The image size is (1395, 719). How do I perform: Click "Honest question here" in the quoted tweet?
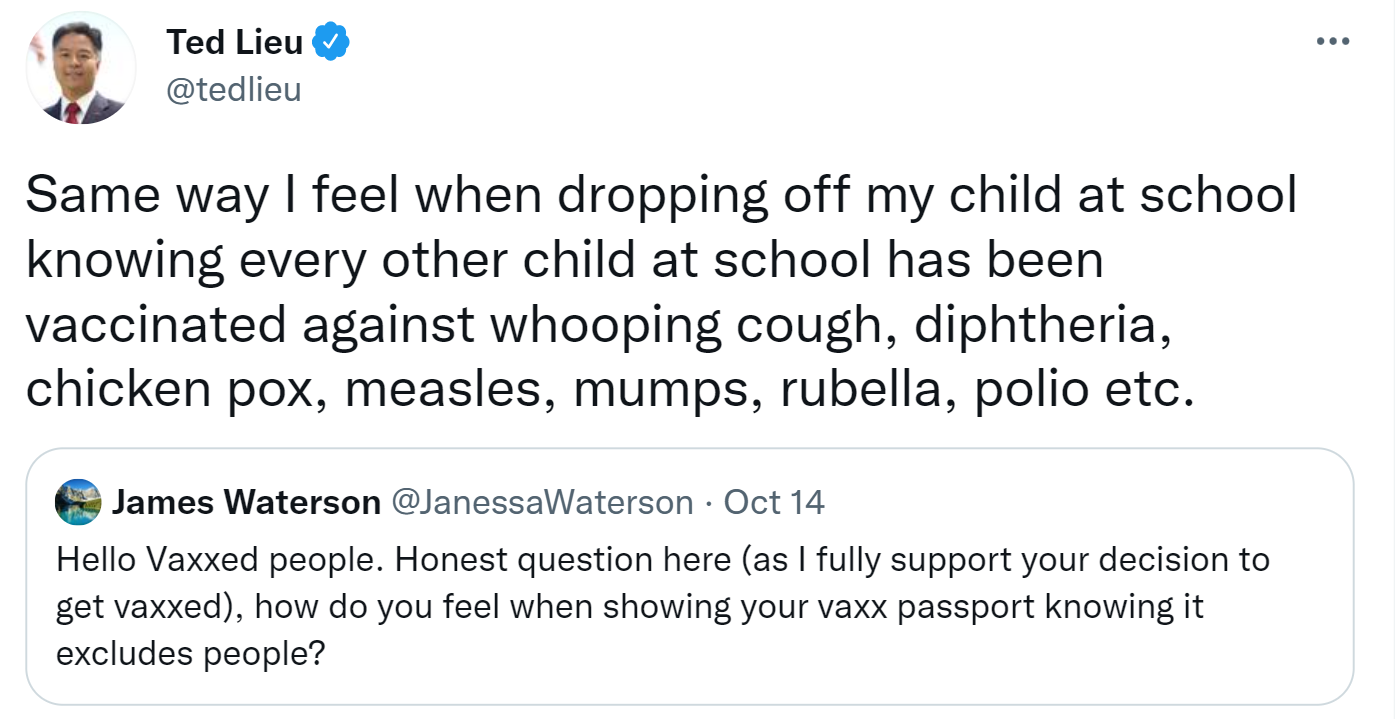pyautogui.click(x=563, y=559)
